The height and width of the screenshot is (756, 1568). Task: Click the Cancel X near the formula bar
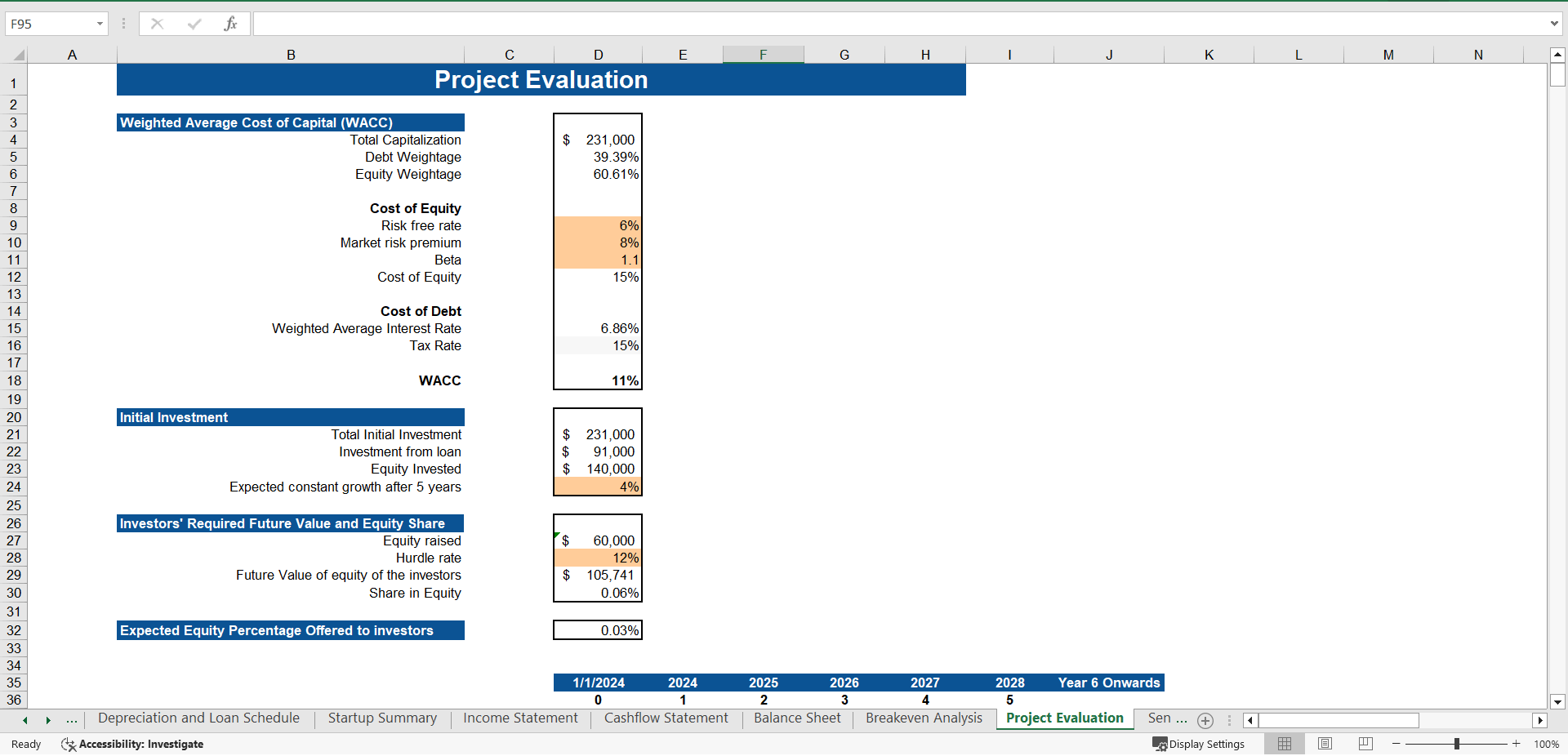(x=157, y=23)
